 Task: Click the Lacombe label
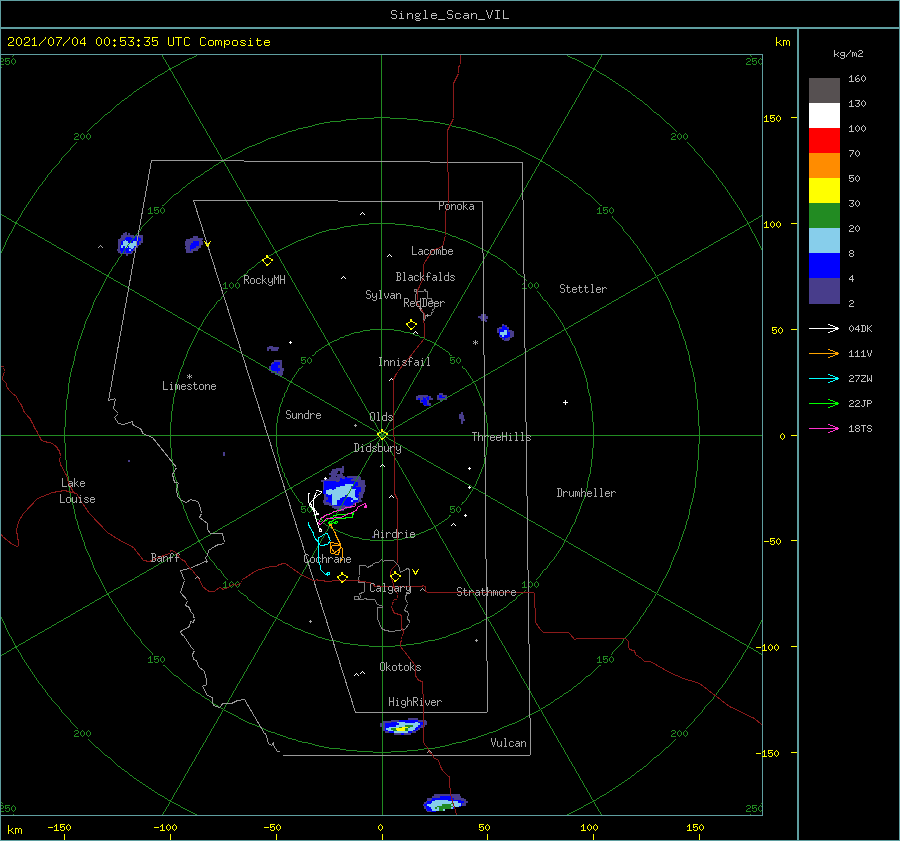click(432, 251)
